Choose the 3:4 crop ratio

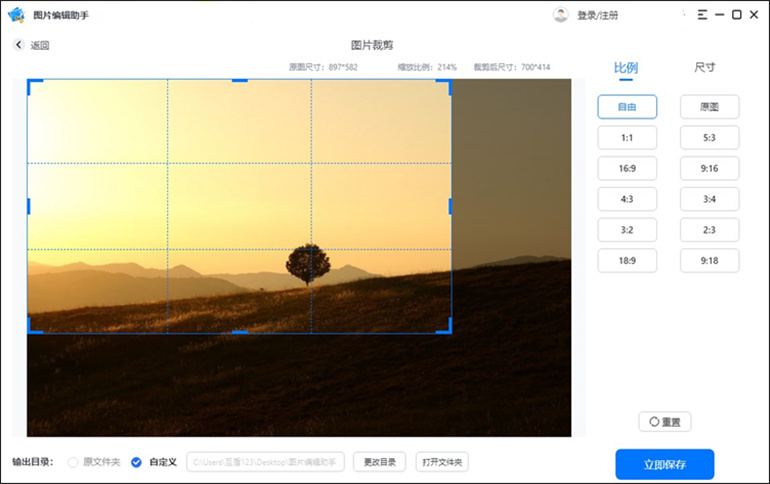pos(710,199)
